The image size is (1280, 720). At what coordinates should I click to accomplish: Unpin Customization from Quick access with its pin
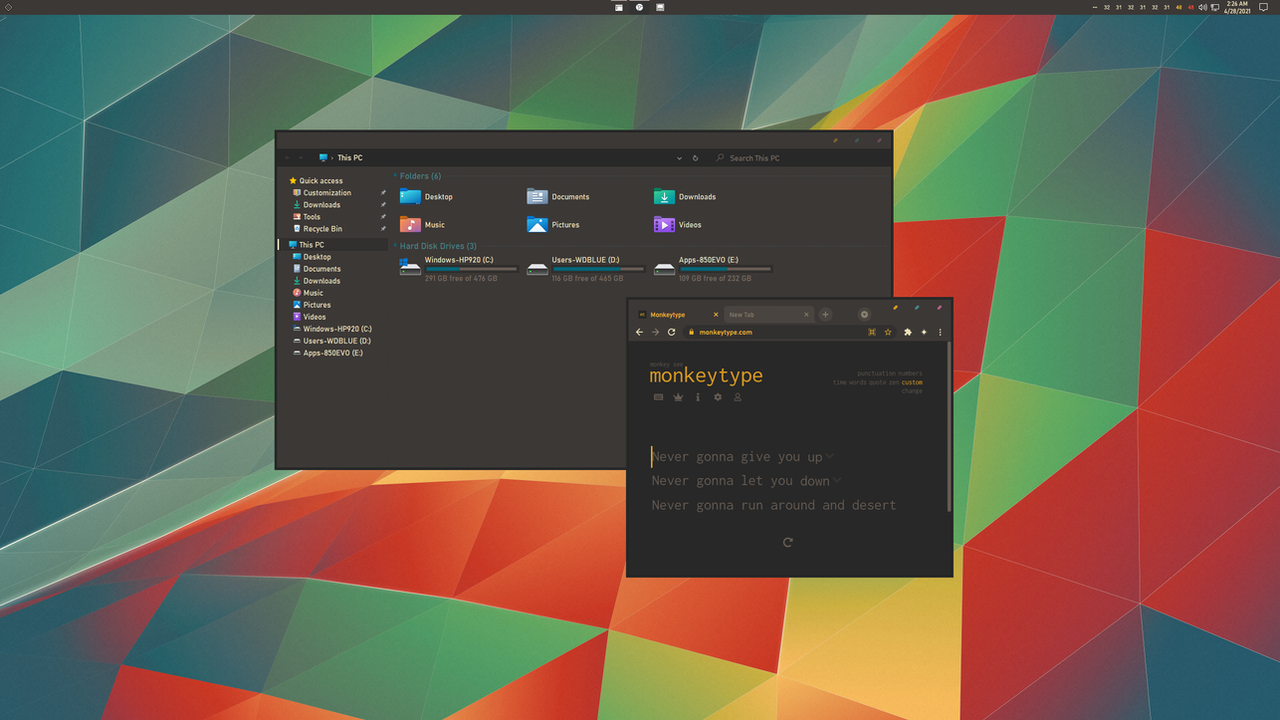pos(383,193)
